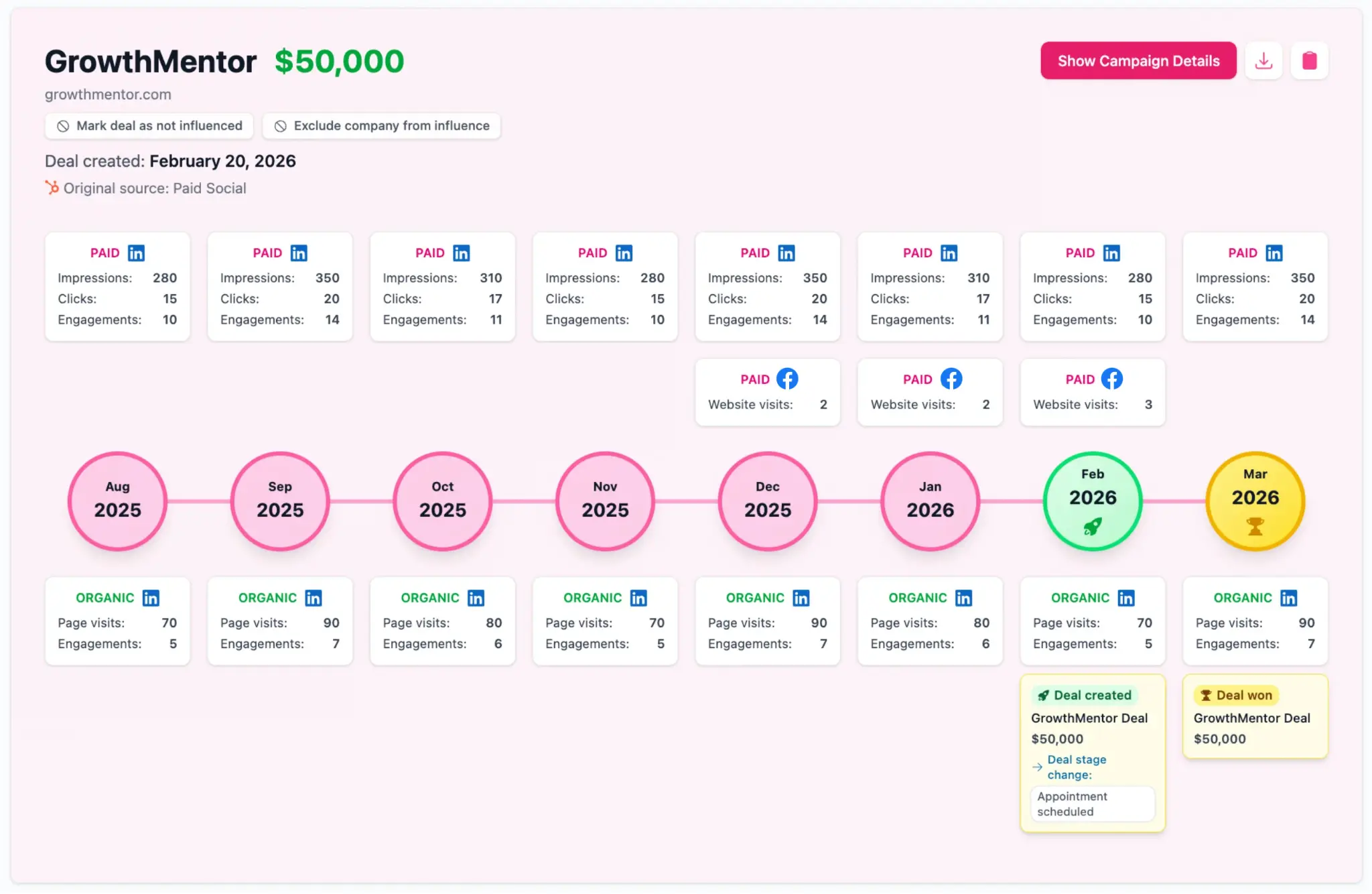Click LinkedIn icon in Jan 2026 organic card

[x=963, y=598]
